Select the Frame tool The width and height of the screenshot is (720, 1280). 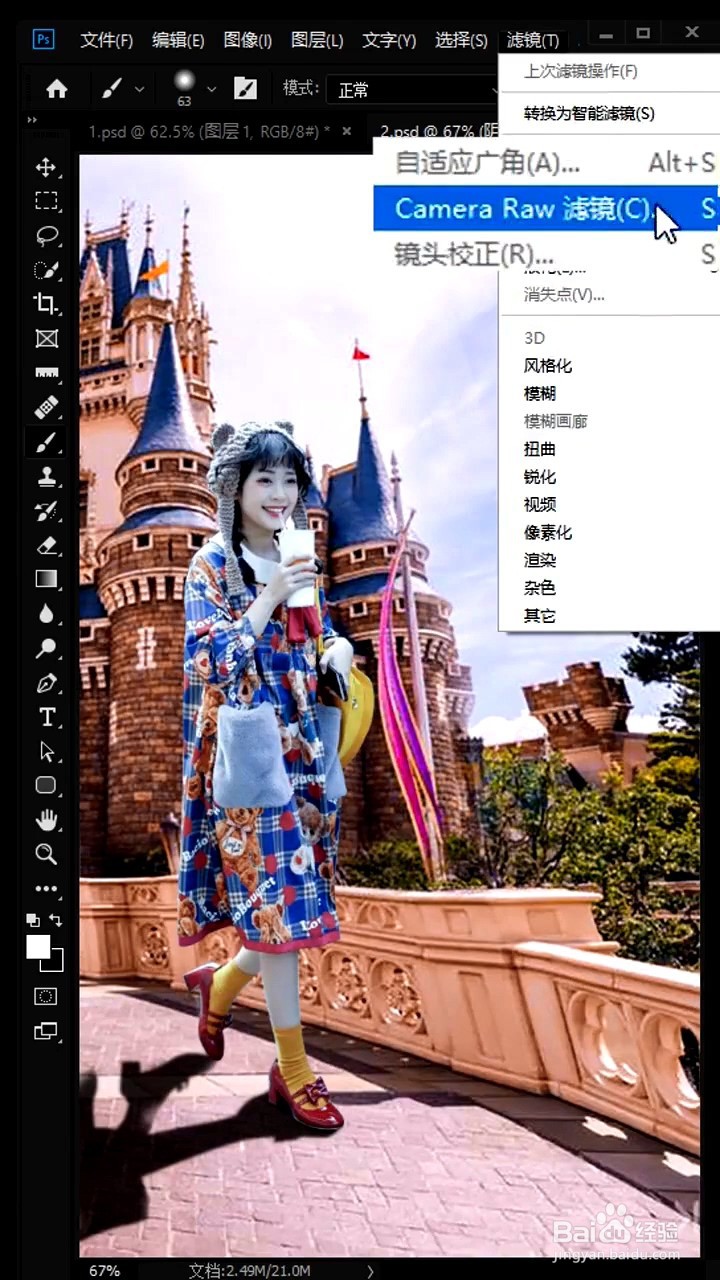[46, 338]
